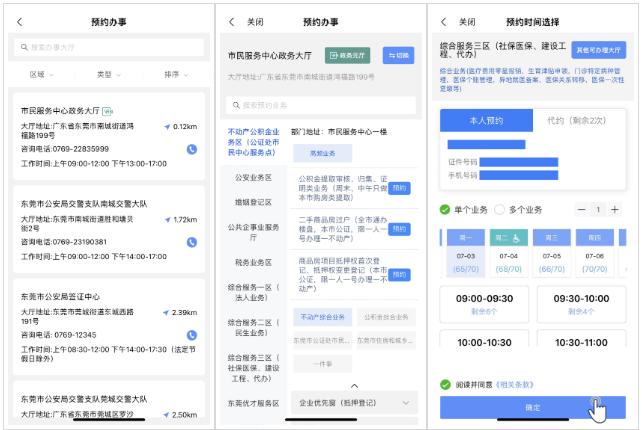Collapse the business category list chevron
642x430 pixels.
[x=355, y=386]
